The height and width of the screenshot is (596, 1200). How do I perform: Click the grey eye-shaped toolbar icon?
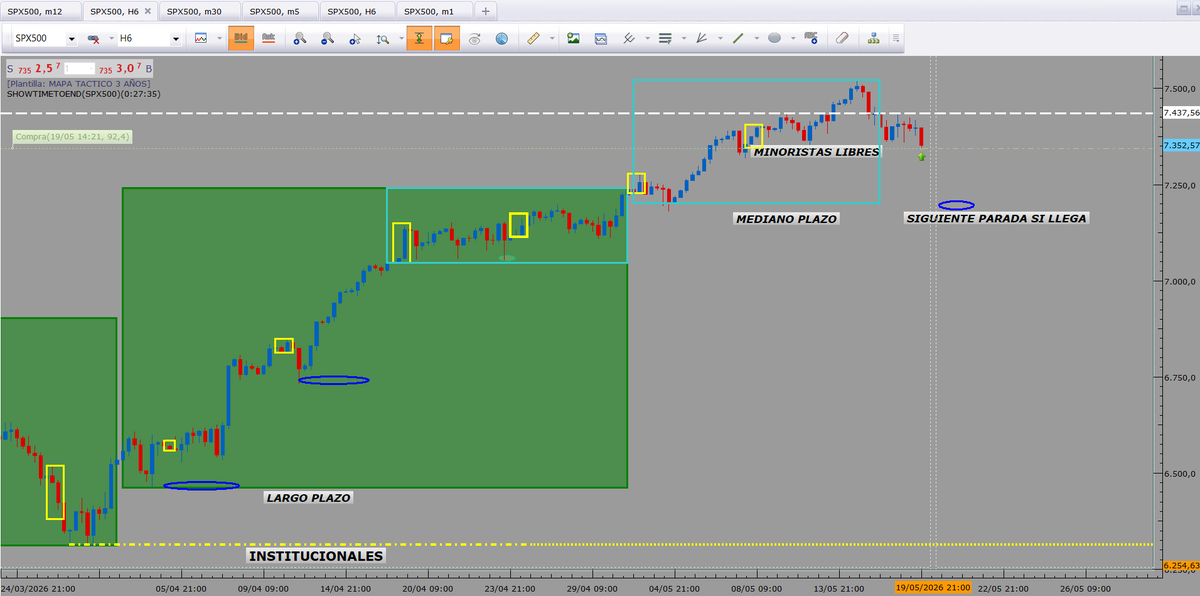click(x=474, y=39)
